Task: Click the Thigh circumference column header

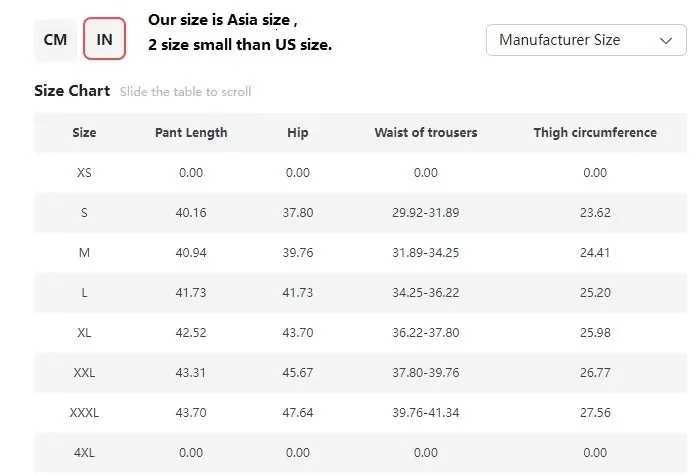Action: click(595, 133)
